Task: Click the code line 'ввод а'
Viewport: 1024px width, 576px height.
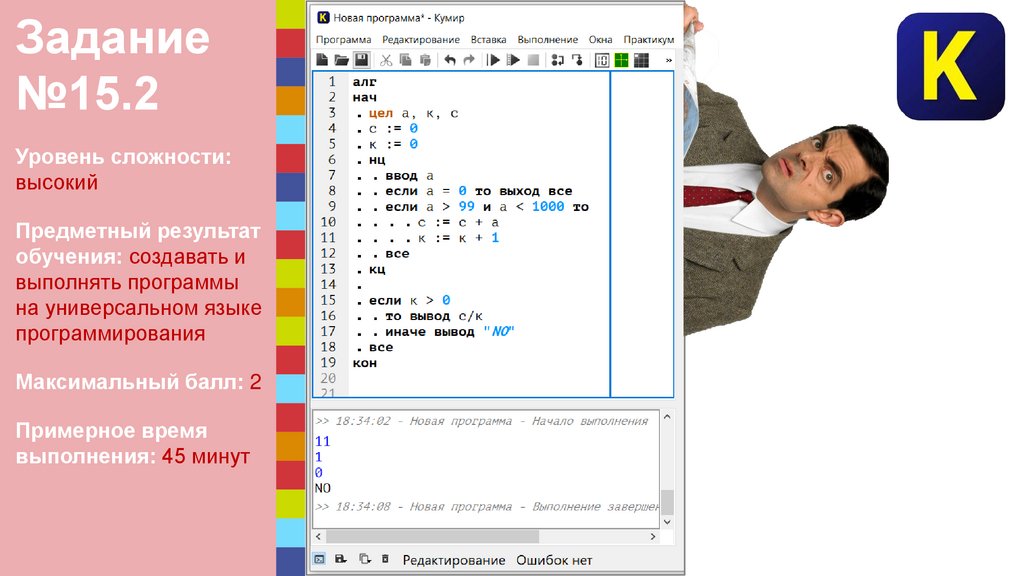Action: [409, 176]
